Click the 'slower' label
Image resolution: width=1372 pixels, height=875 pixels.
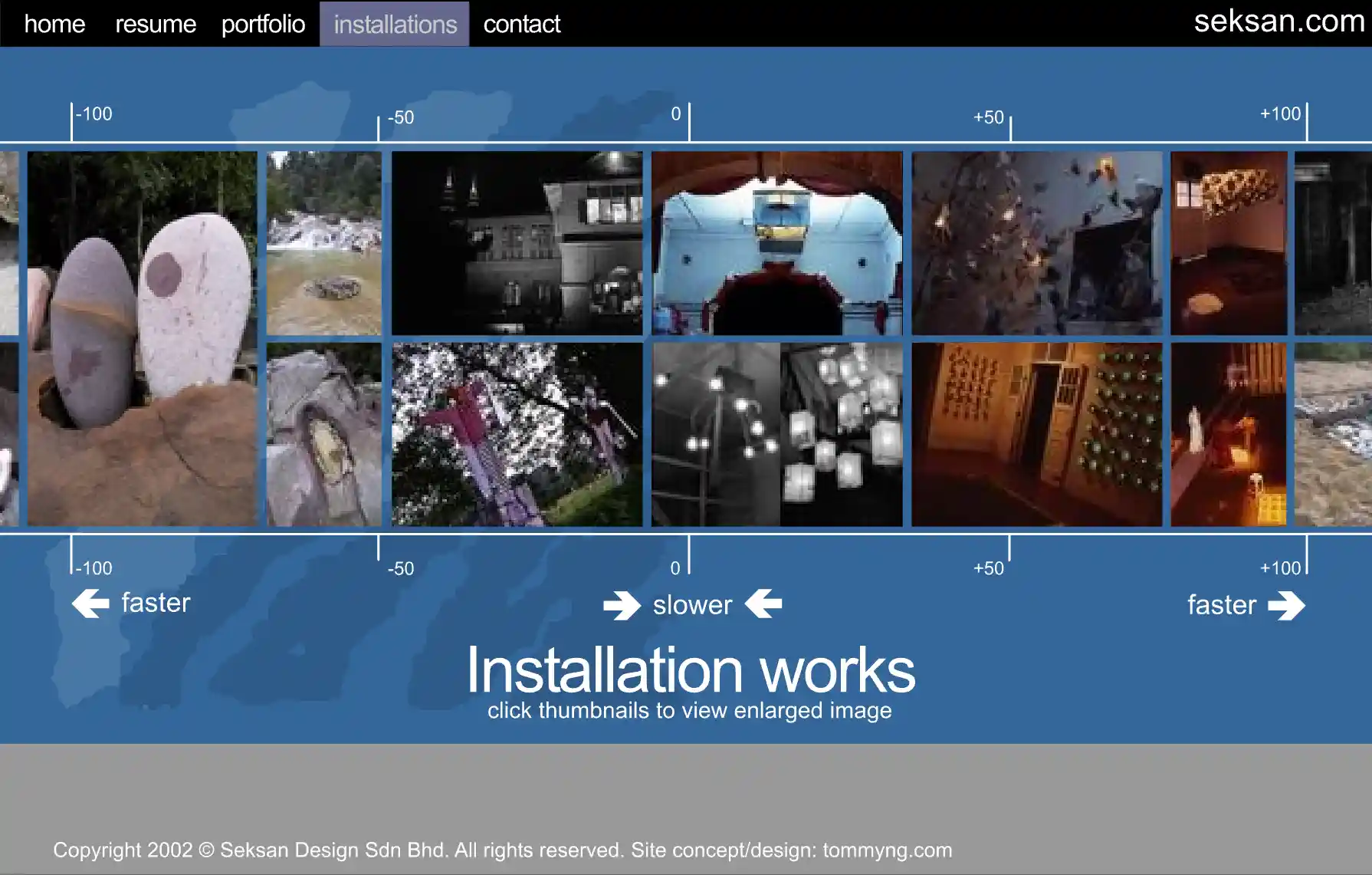(x=692, y=605)
